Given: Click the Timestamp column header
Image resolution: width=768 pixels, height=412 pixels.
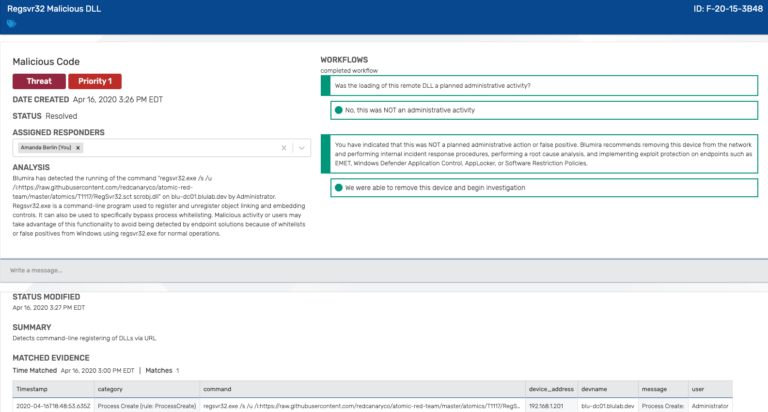Looking at the screenshot, I should click(x=53, y=389).
